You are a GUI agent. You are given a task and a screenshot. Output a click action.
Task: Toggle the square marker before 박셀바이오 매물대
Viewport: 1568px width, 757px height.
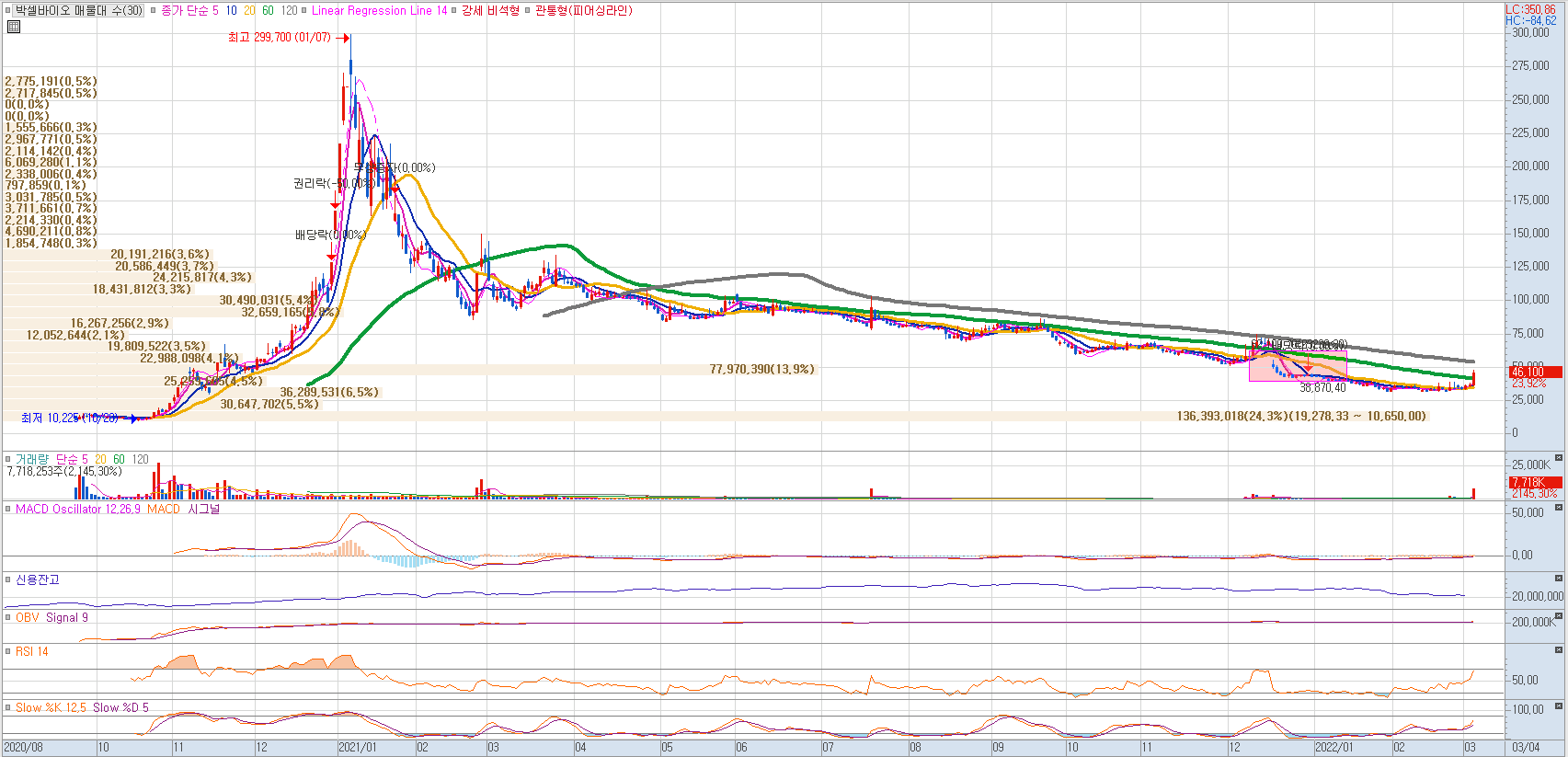tap(8, 11)
